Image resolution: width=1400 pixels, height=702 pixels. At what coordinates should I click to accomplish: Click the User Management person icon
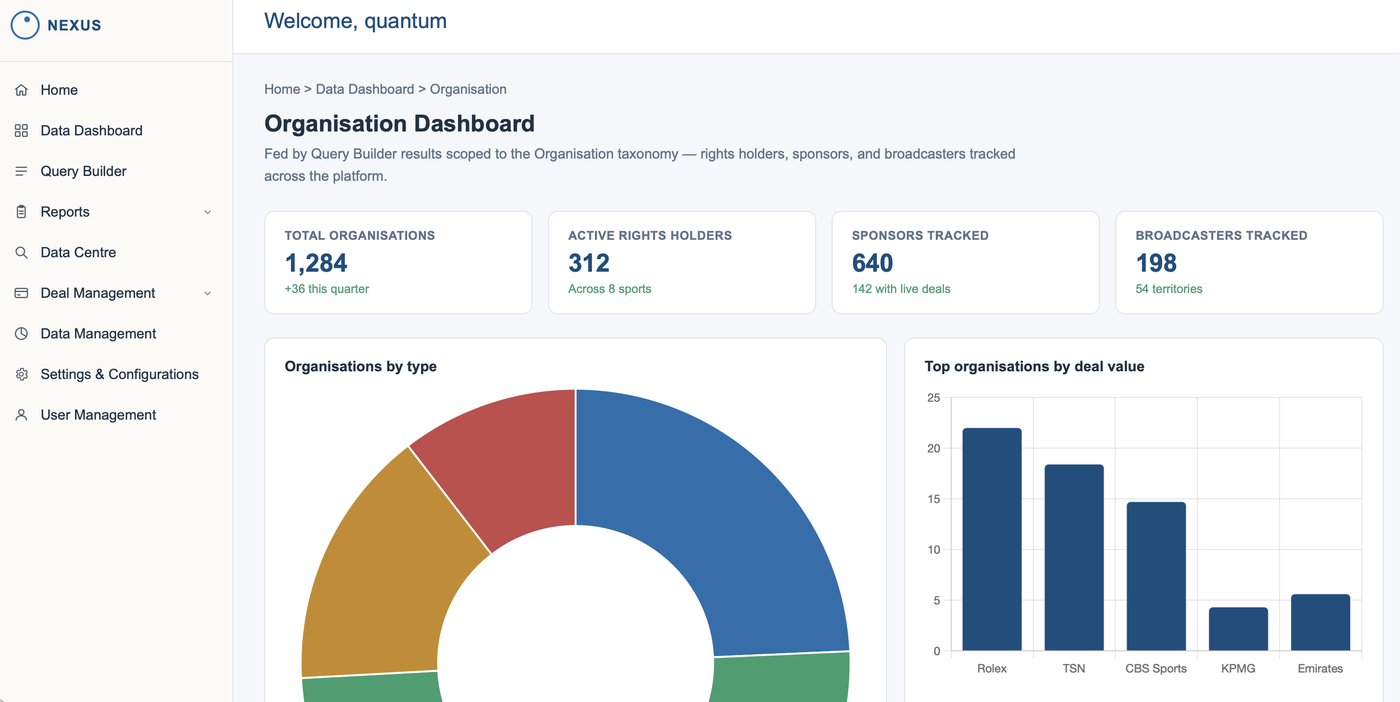click(x=21, y=415)
